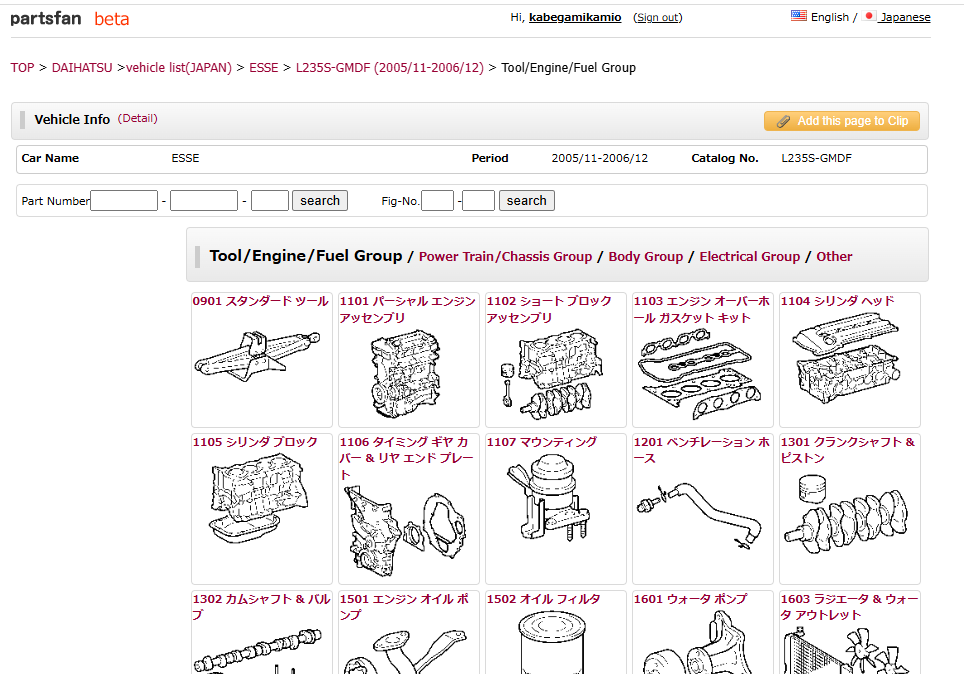This screenshot has width=964, height=674.
Task: Focus the first Fig-No input field
Action: 438,200
